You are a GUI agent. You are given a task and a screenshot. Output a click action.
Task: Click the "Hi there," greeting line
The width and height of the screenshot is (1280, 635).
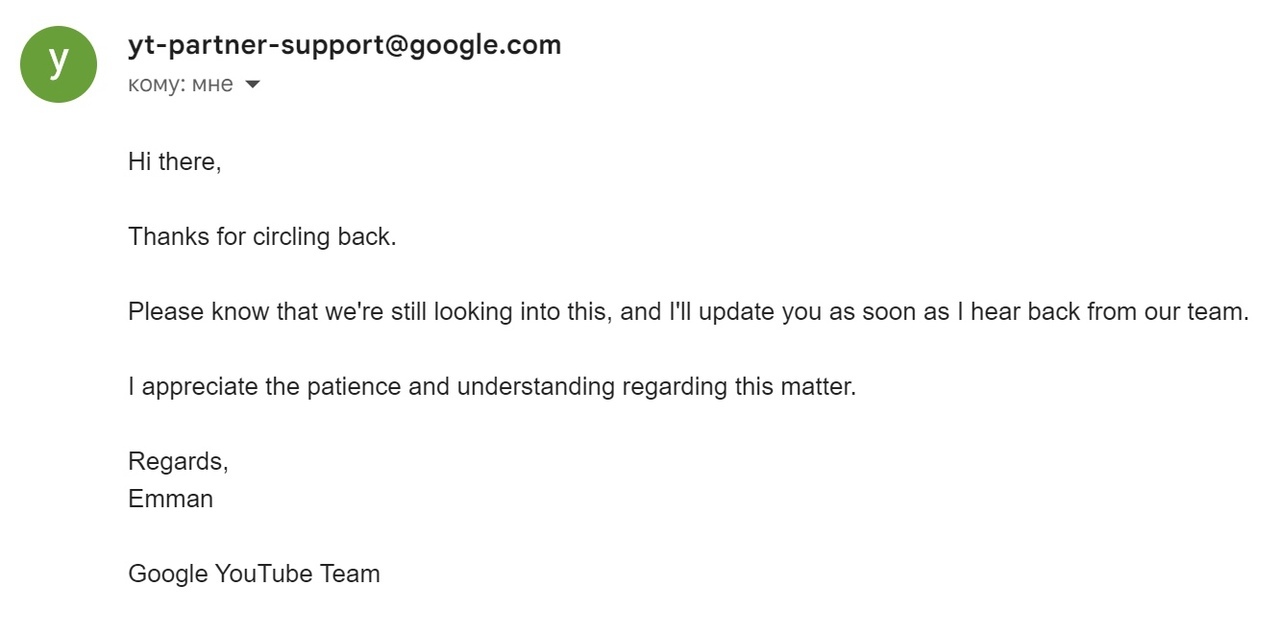click(x=175, y=162)
